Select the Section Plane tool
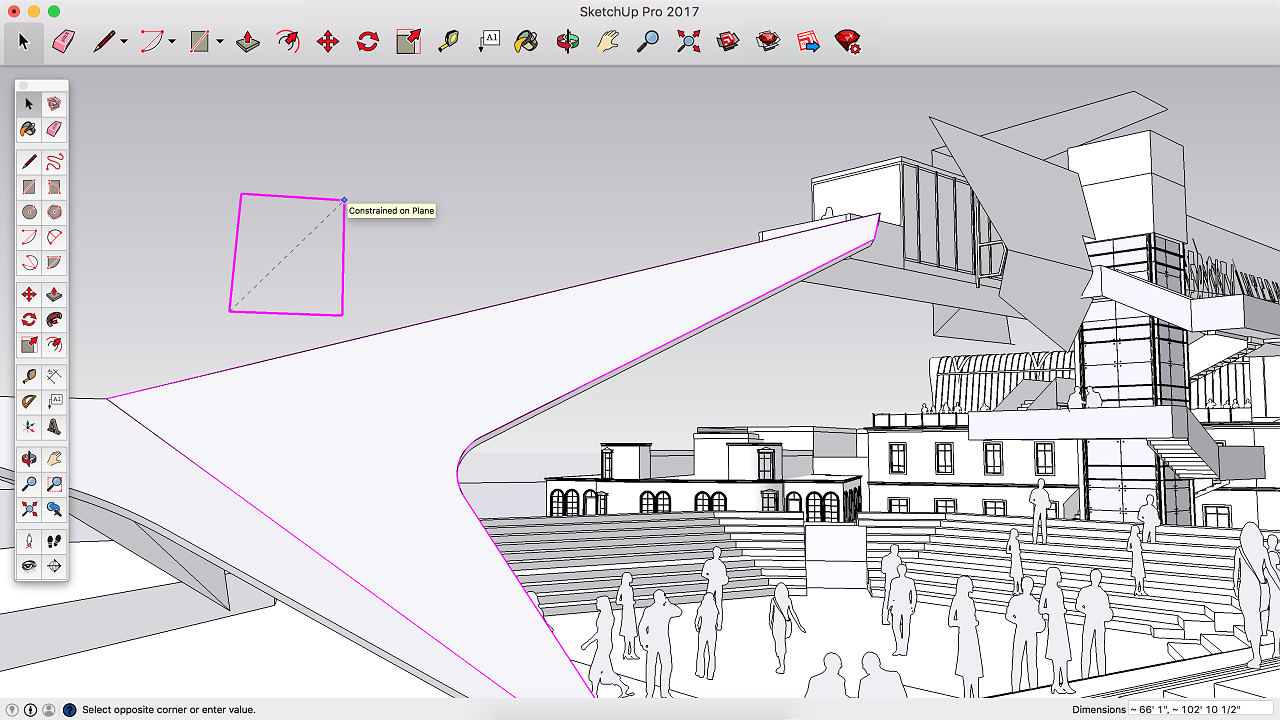This screenshot has width=1280, height=720. click(x=54, y=566)
